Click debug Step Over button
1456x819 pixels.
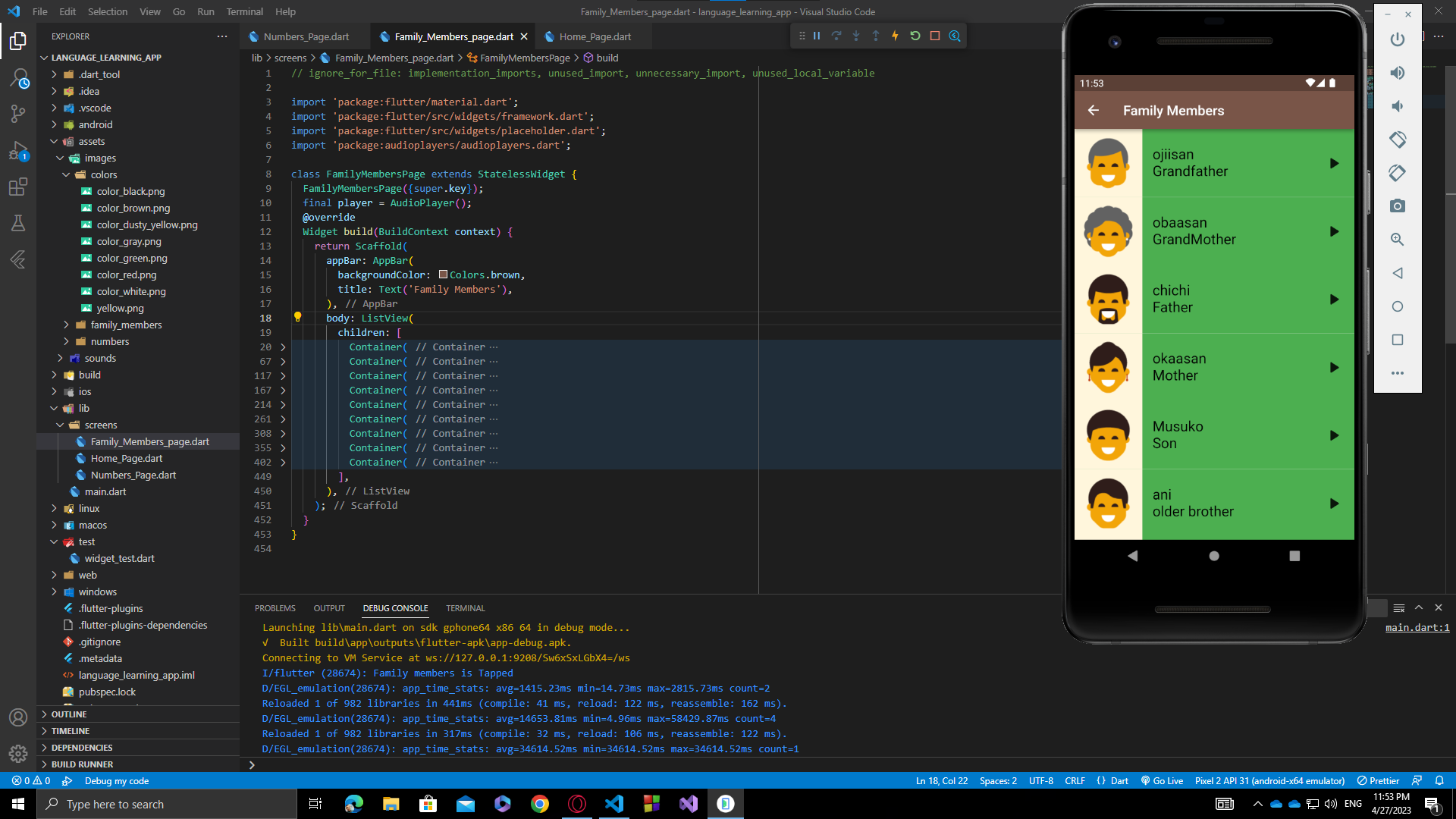836,36
